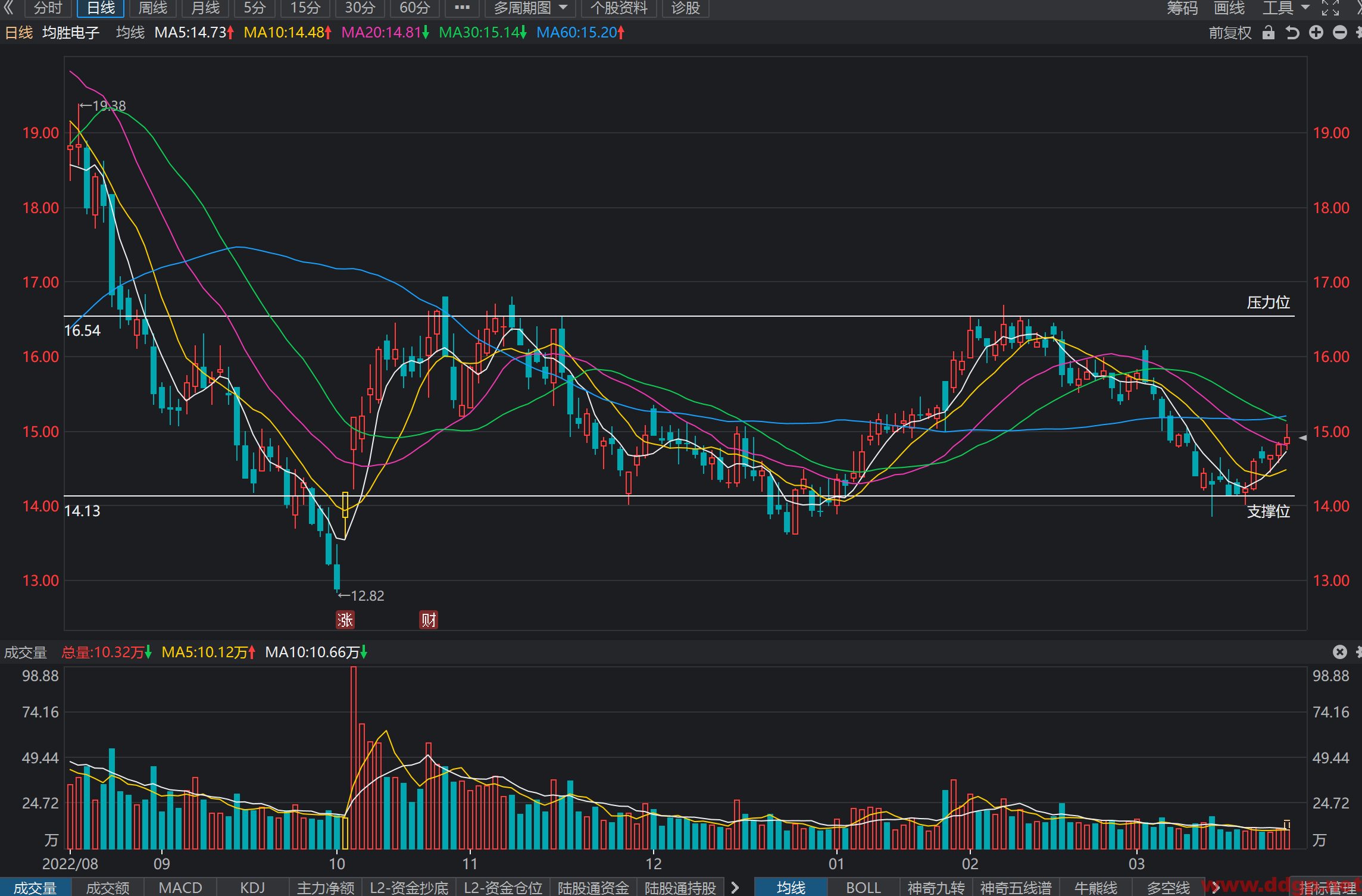1362x896 pixels.
Task: Zoom in with the plus icon
Action: (1316, 32)
